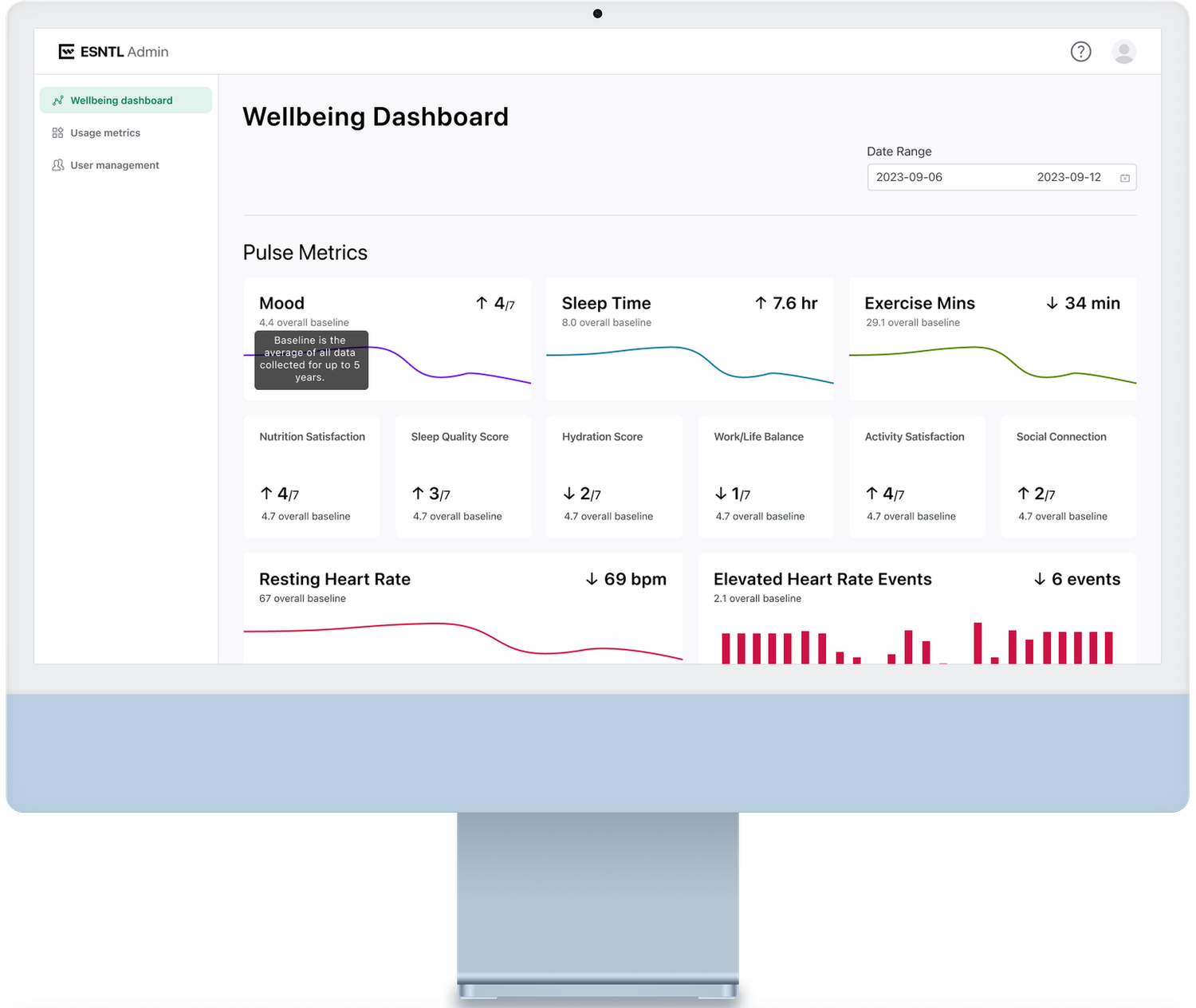Click the end date 2023-09-12 field
This screenshot has height=1008, width=1196.
pyautogui.click(x=1068, y=177)
